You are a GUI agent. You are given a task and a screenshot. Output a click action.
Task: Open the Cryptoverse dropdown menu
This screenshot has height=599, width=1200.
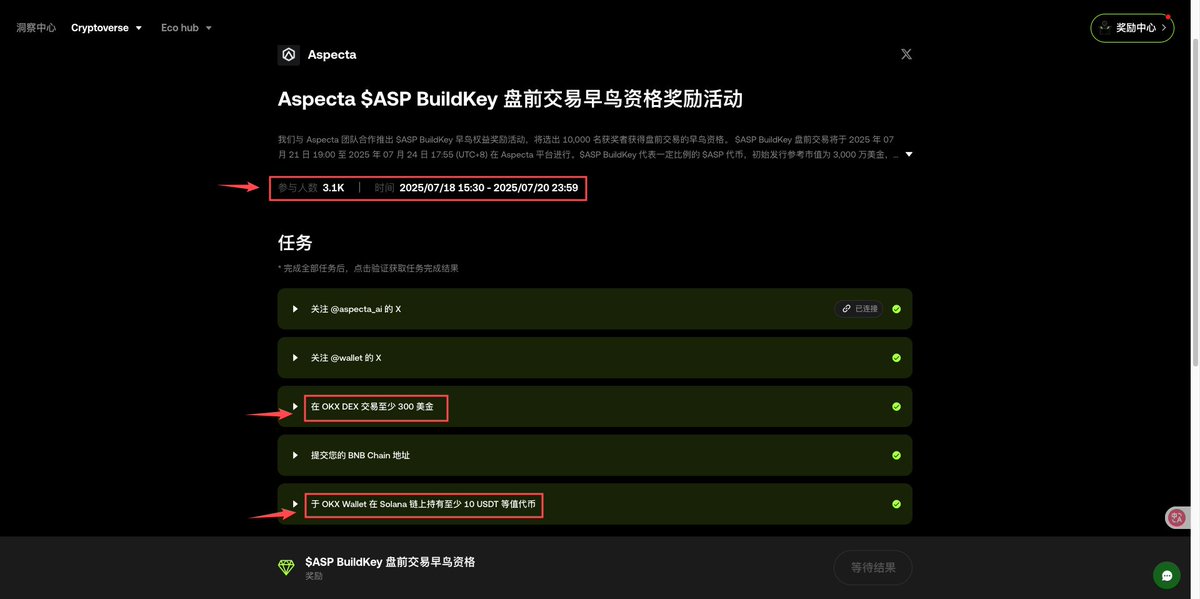[106, 28]
